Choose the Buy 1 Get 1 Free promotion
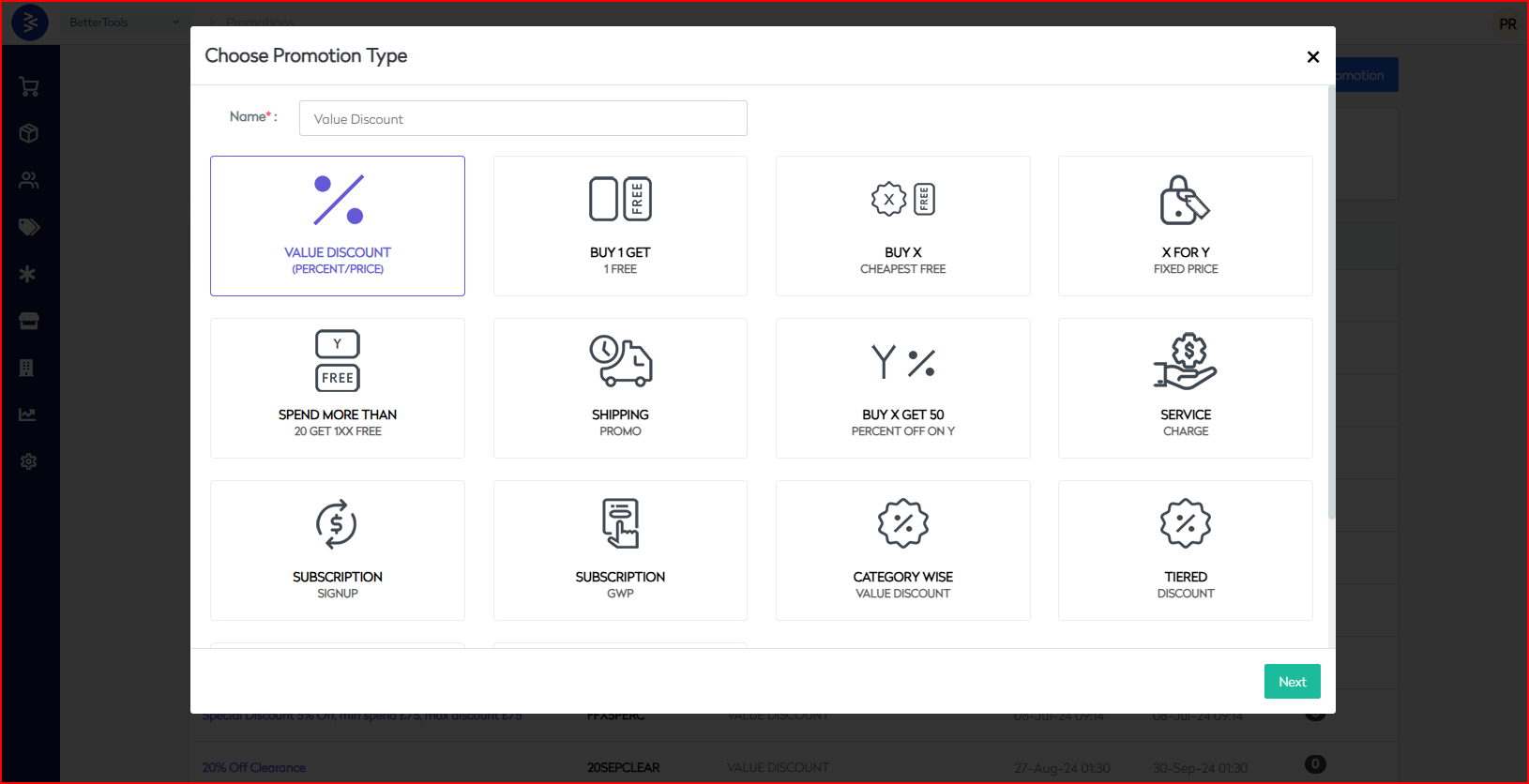 point(620,226)
